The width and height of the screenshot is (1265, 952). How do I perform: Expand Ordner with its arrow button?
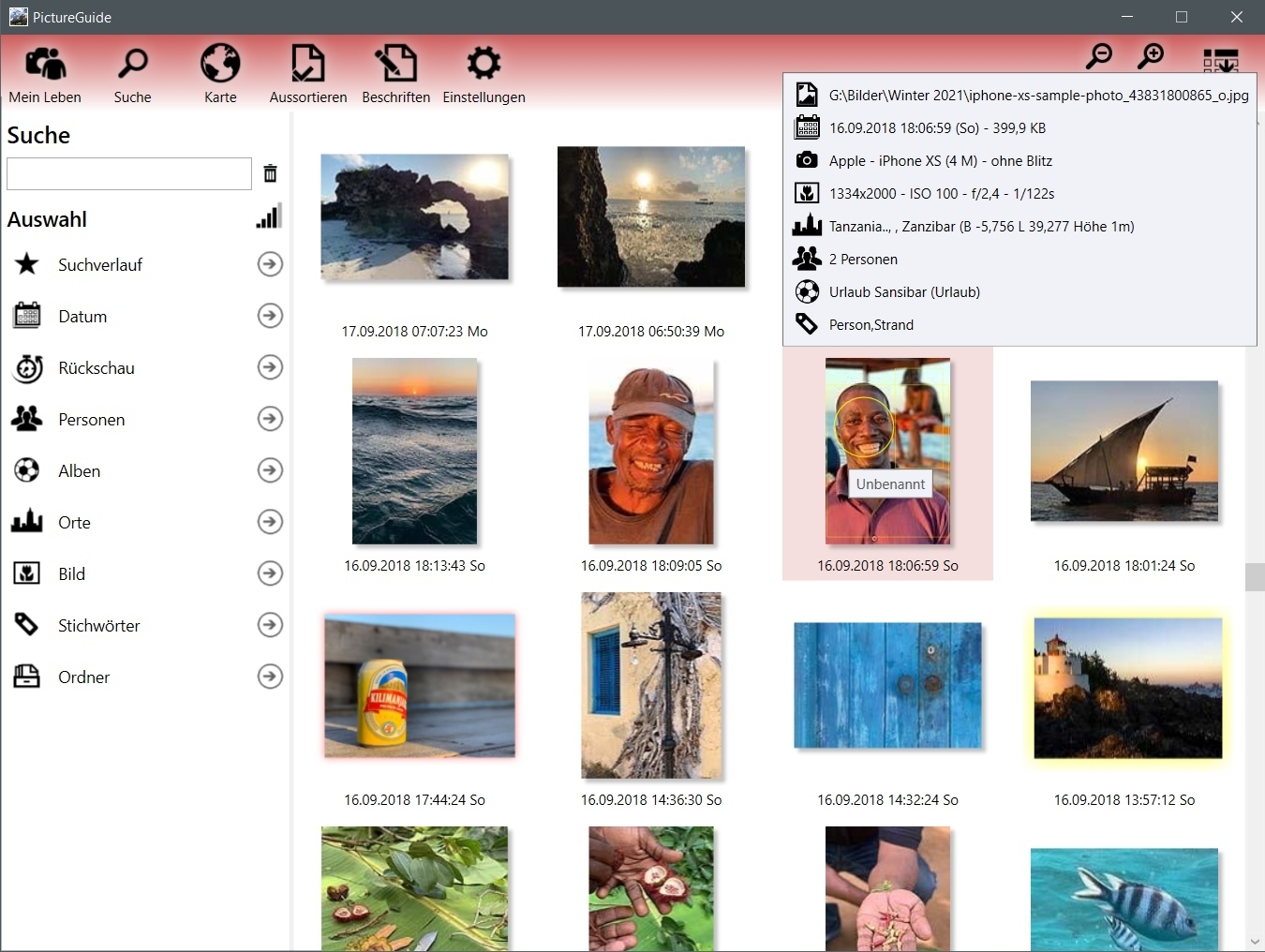point(270,677)
